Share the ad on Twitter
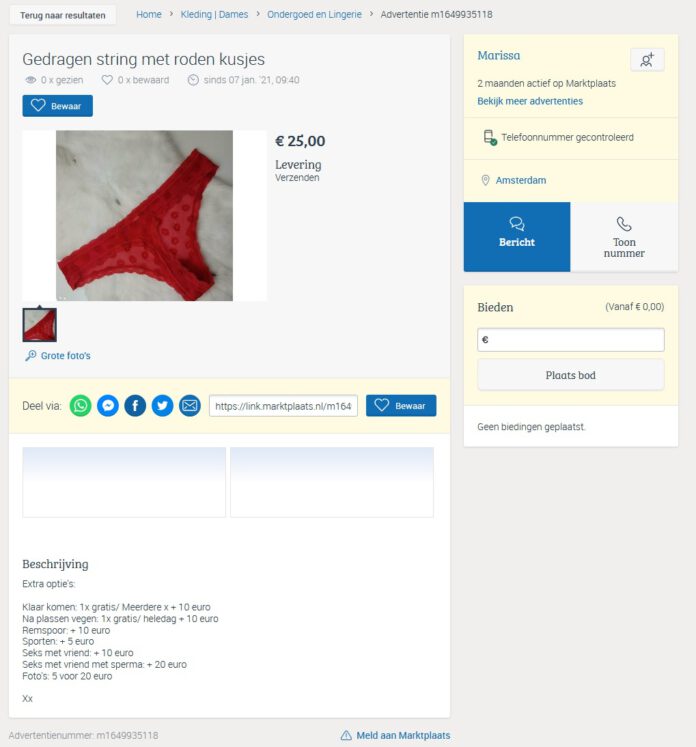The width and height of the screenshot is (696, 747). click(162, 405)
